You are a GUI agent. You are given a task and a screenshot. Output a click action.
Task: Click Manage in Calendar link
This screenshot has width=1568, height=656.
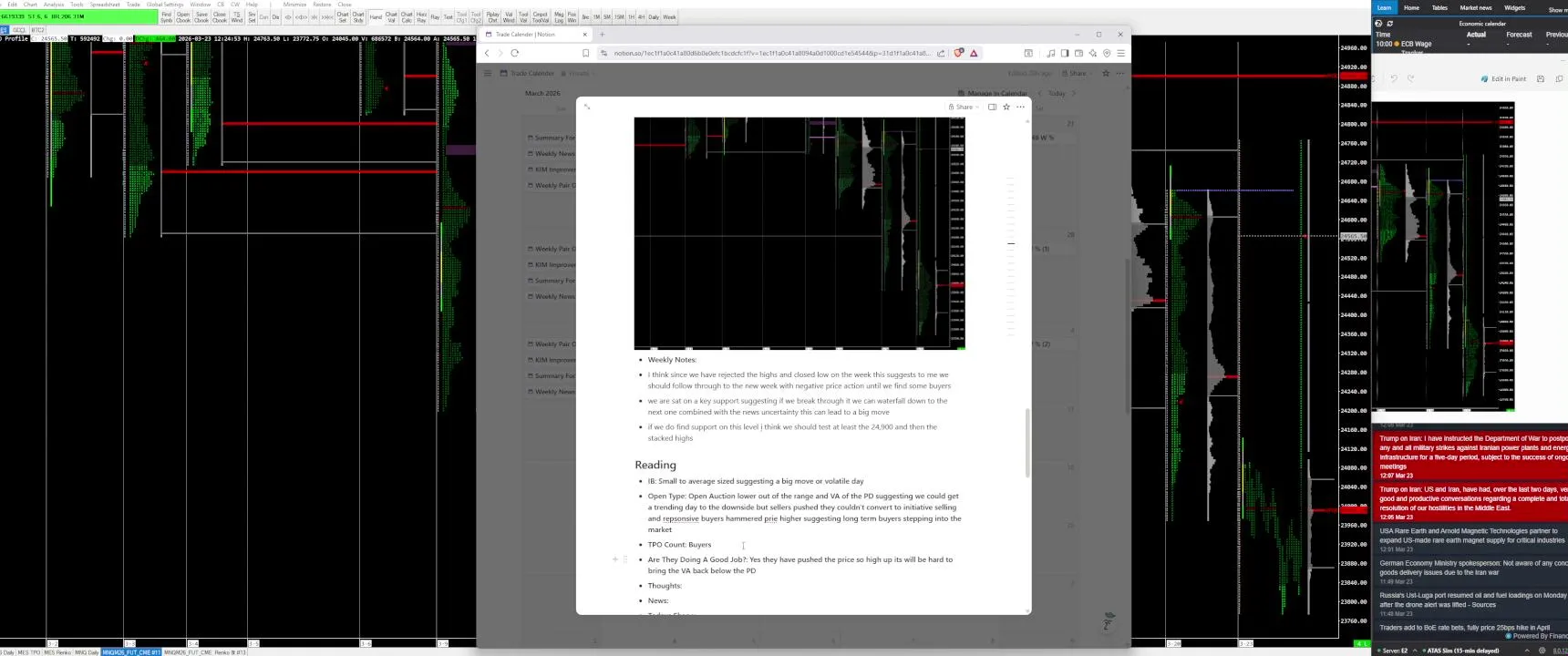pos(993,93)
